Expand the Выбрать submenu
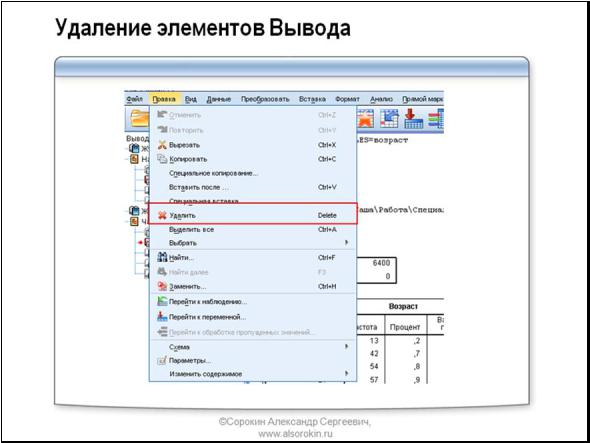590x443 pixels. 252,243
